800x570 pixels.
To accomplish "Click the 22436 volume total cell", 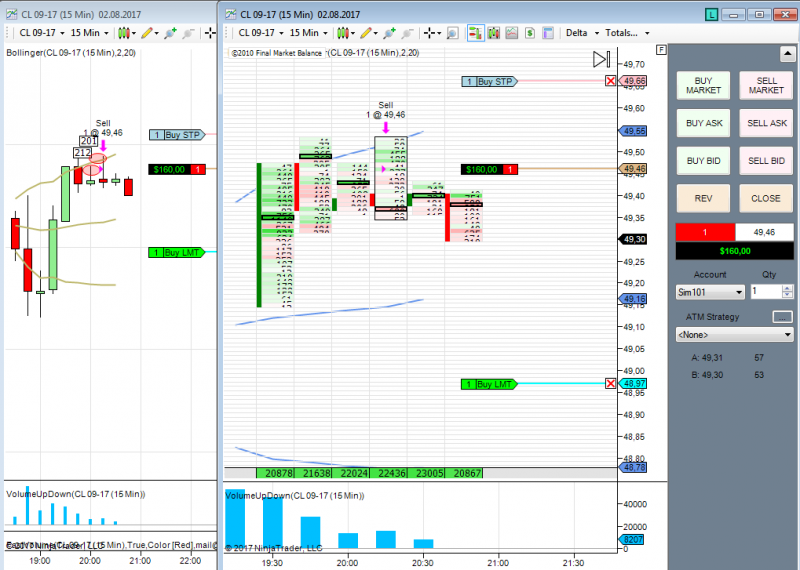I will (x=388, y=473).
